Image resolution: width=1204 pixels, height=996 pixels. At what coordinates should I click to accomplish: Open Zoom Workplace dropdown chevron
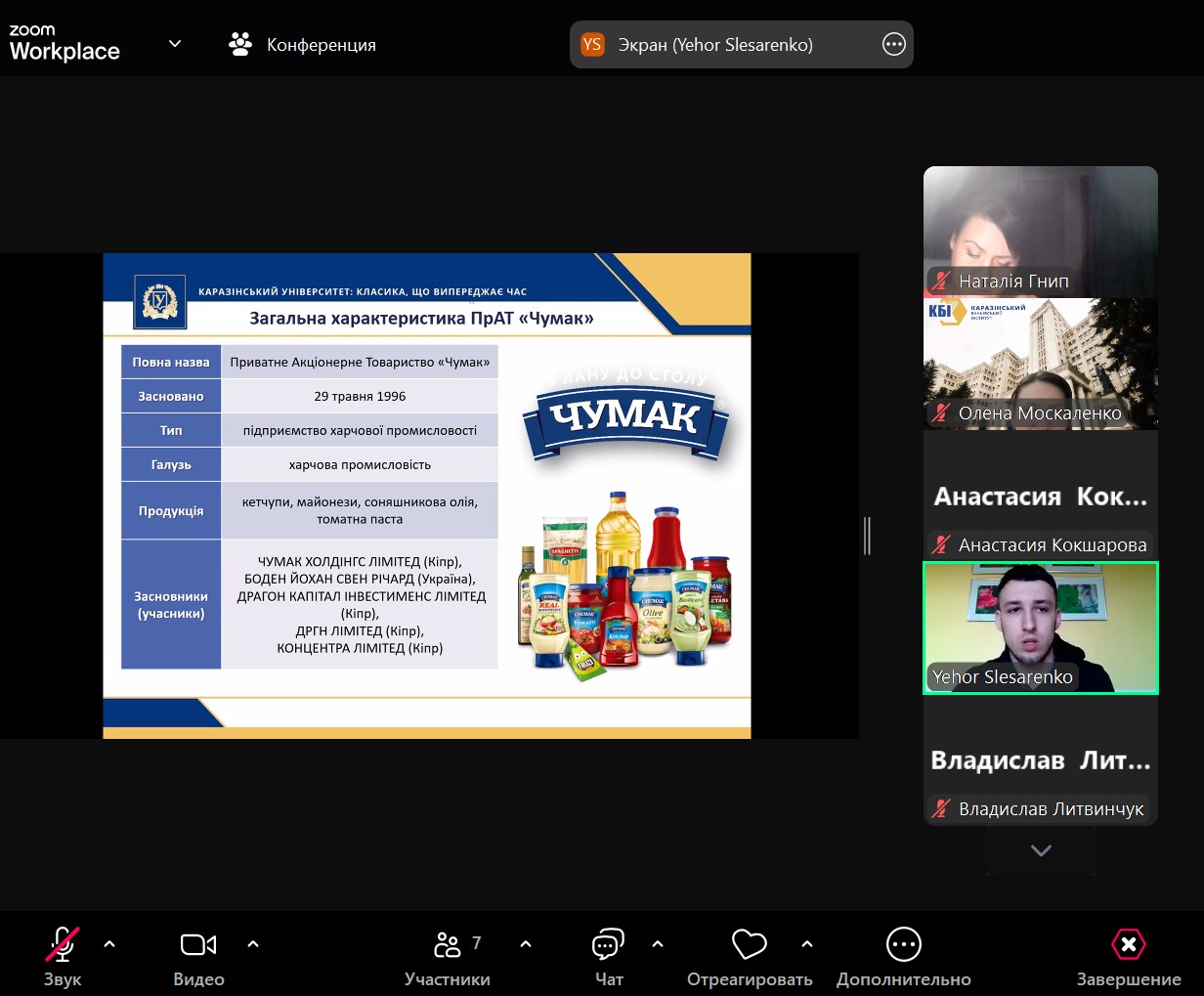pyautogui.click(x=175, y=44)
